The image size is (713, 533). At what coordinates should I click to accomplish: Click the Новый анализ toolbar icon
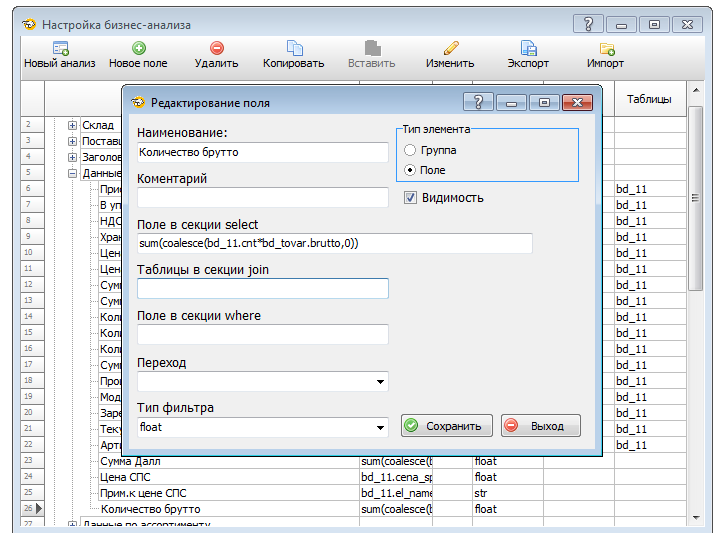coord(60,48)
